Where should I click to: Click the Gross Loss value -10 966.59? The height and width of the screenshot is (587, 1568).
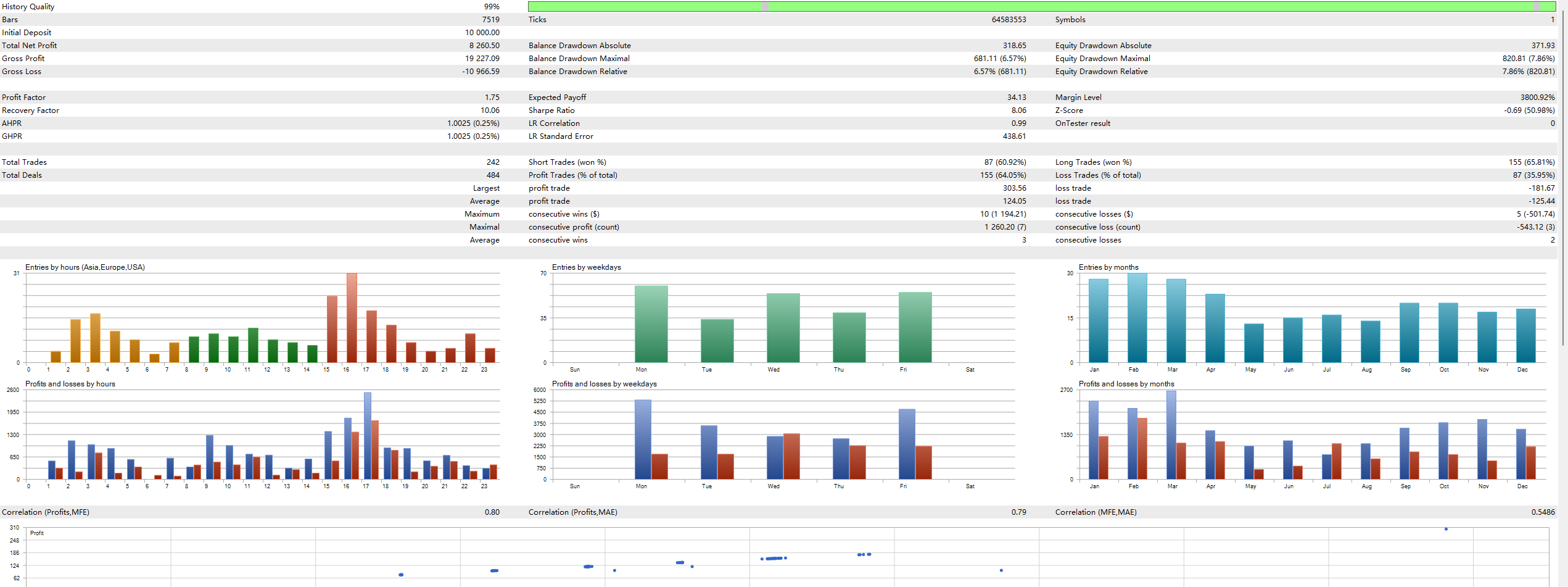coord(481,71)
